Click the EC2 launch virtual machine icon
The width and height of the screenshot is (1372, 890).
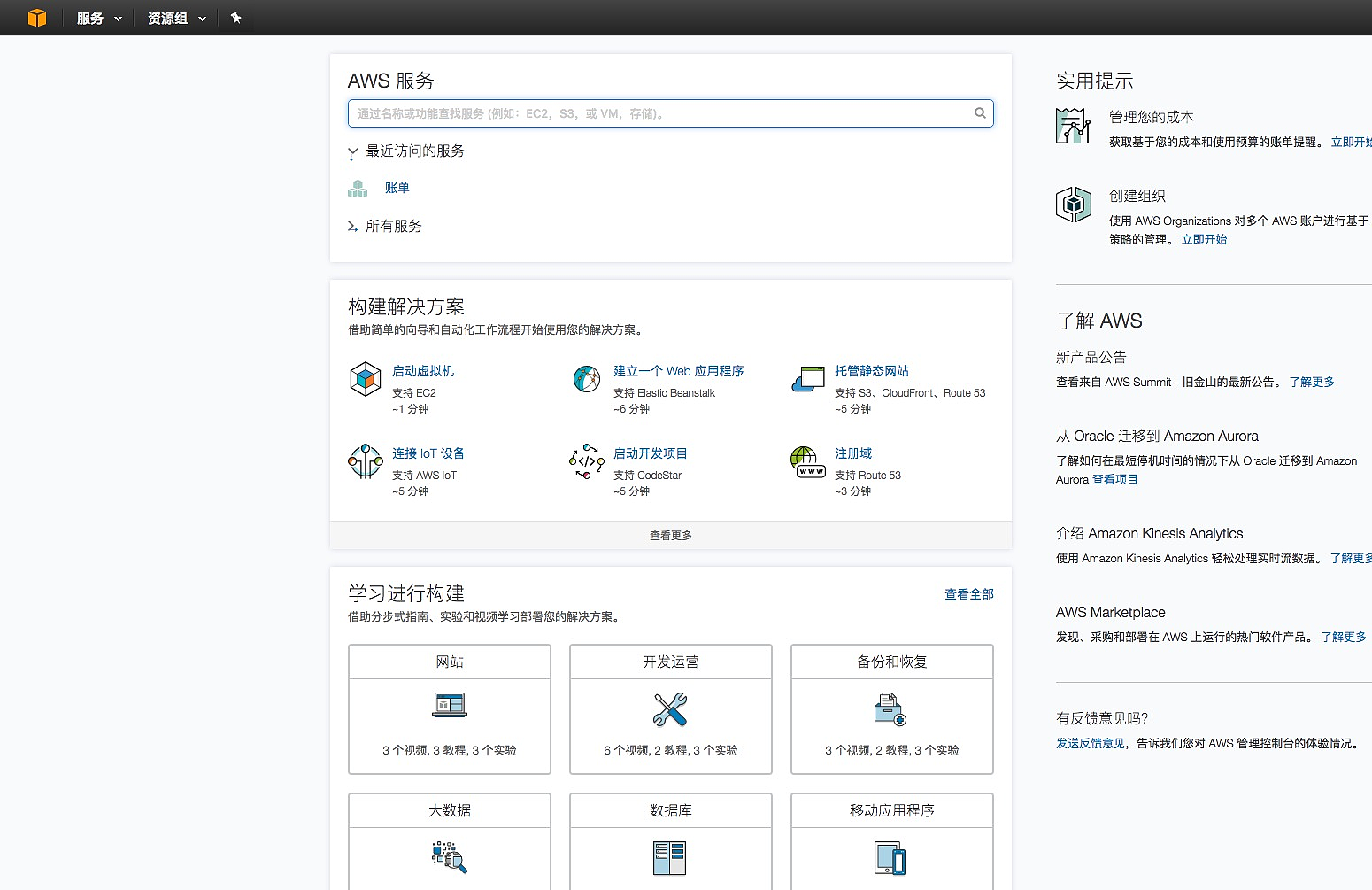click(365, 379)
